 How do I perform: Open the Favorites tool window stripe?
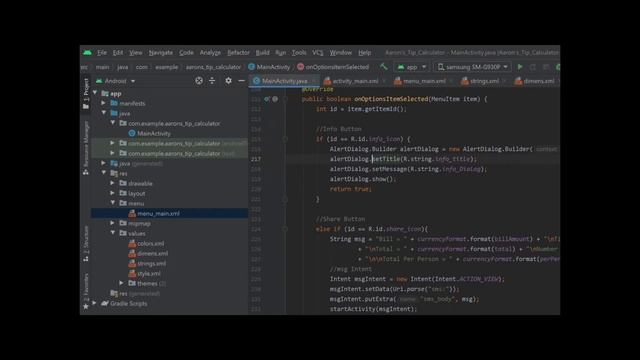pos(86,292)
